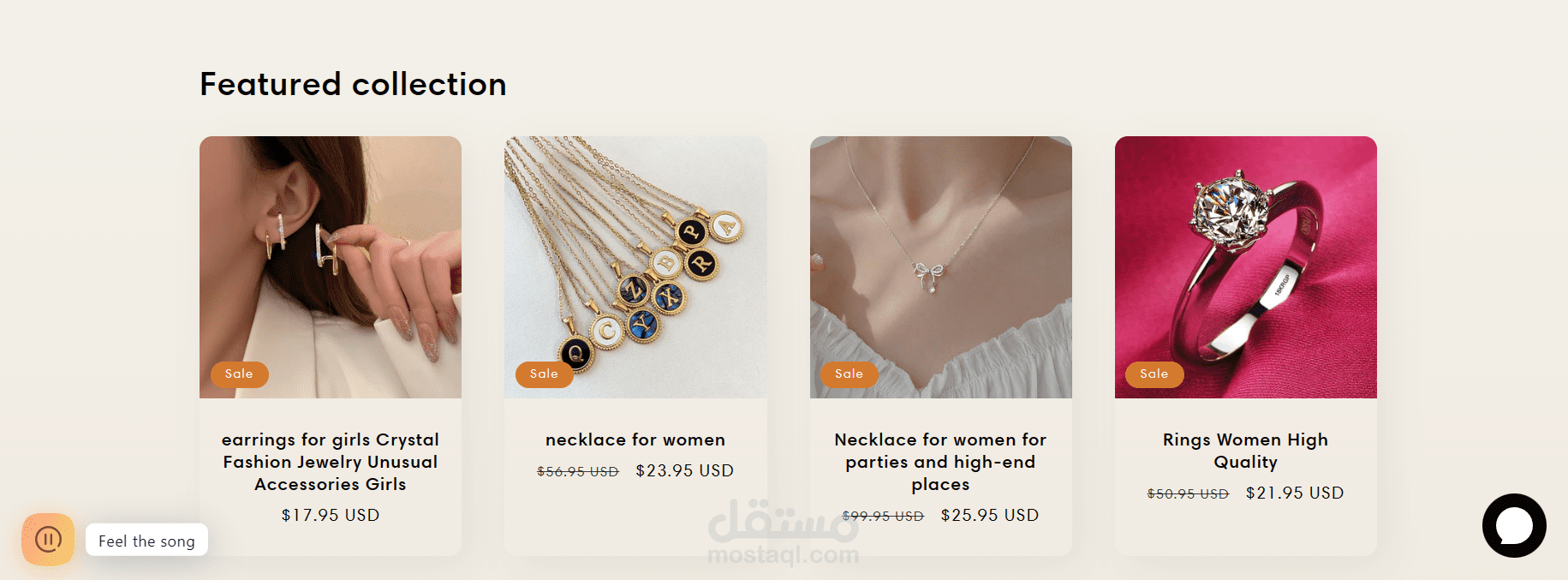Viewport: 1568px width, 580px height.
Task: Click the $25.95 USD sale price
Action: [x=990, y=515]
